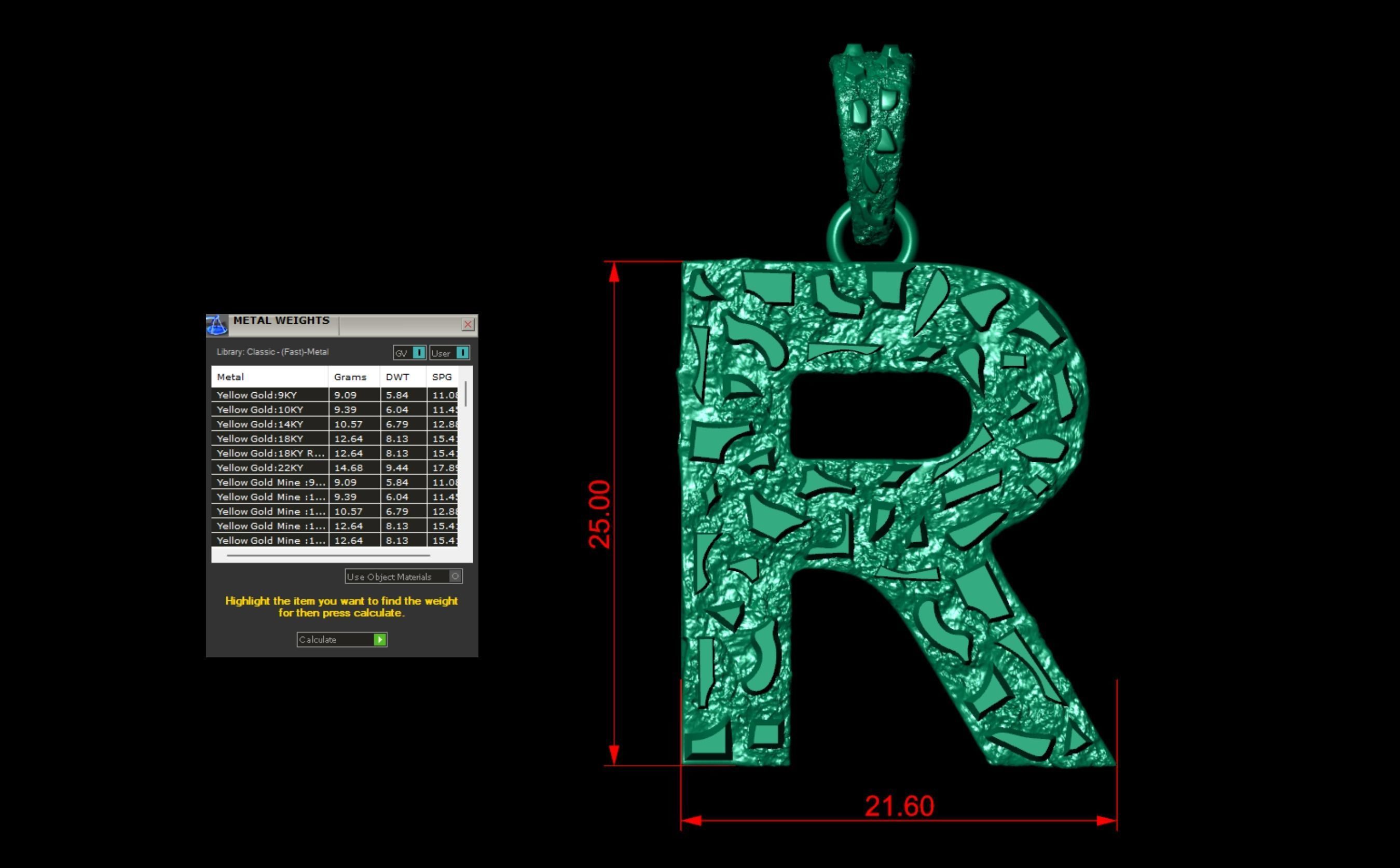Click the 9.44 DWT value
1400x868 pixels.
click(x=397, y=468)
